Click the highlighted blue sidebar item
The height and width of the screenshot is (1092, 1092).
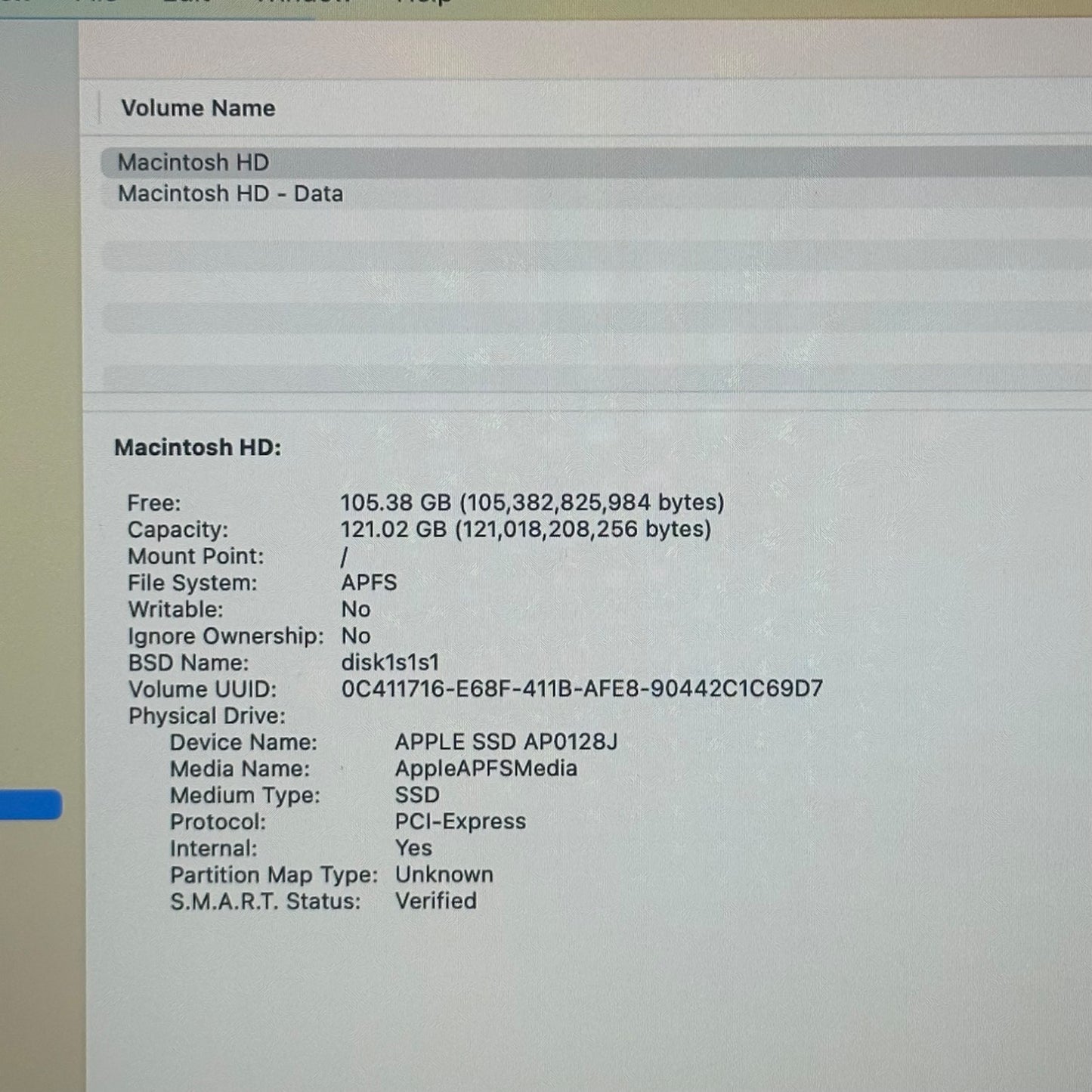[x=30, y=804]
